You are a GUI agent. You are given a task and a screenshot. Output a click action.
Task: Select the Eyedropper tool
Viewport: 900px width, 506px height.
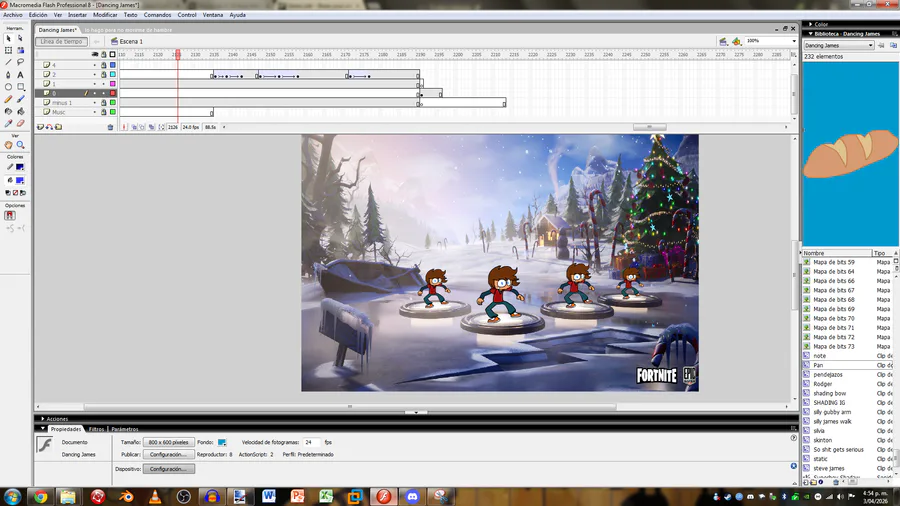pyautogui.click(x=9, y=123)
